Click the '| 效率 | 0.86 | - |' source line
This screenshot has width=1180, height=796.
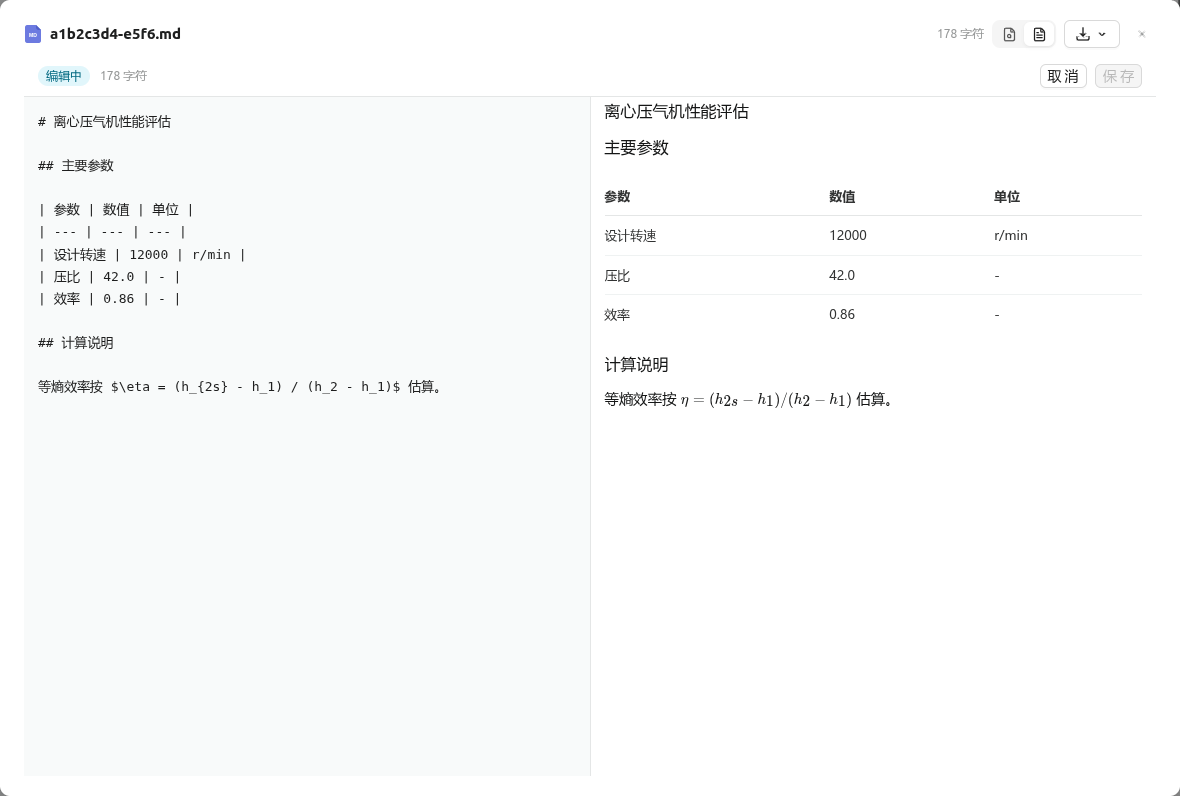pos(110,298)
